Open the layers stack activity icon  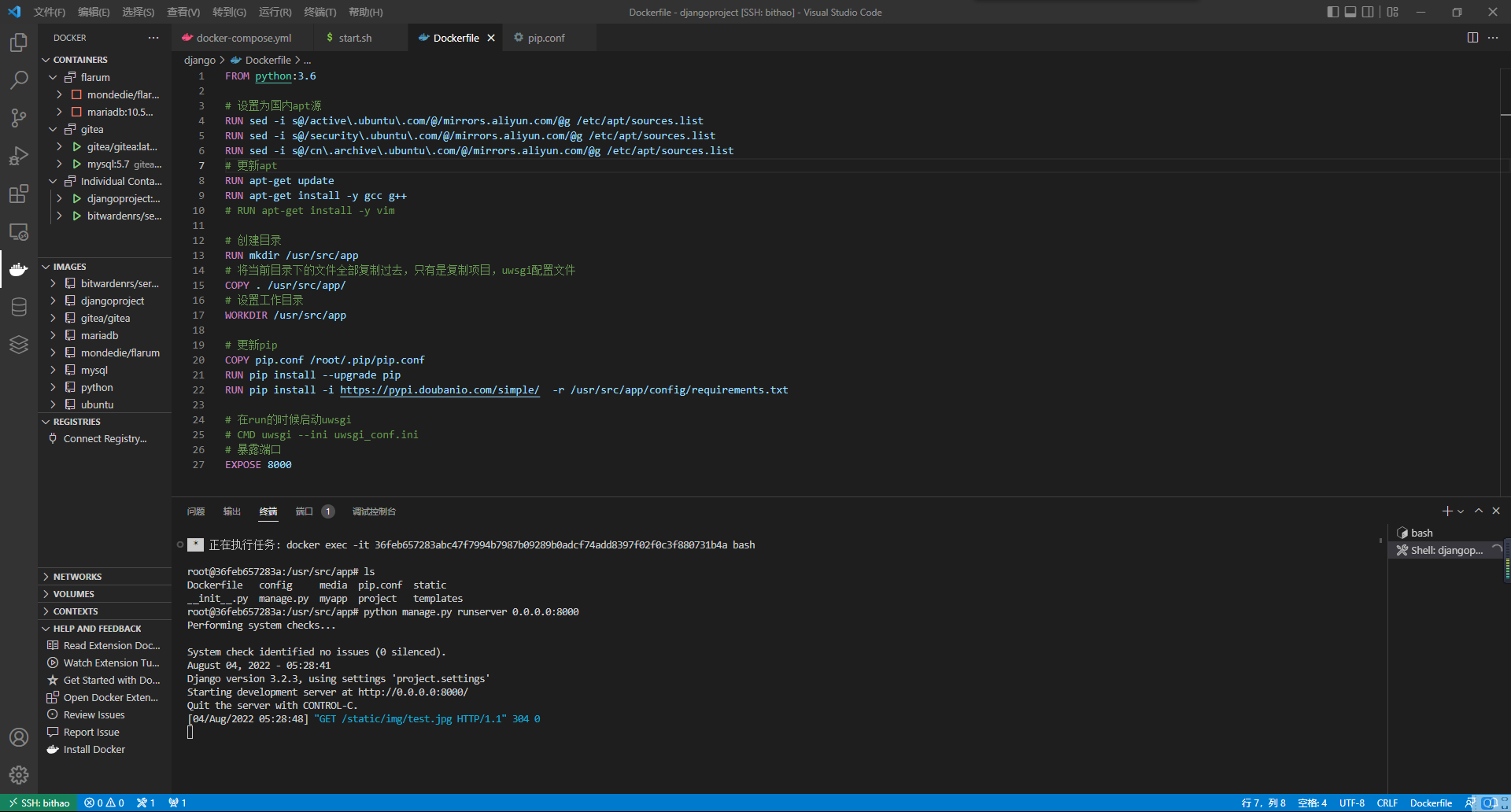coord(19,345)
